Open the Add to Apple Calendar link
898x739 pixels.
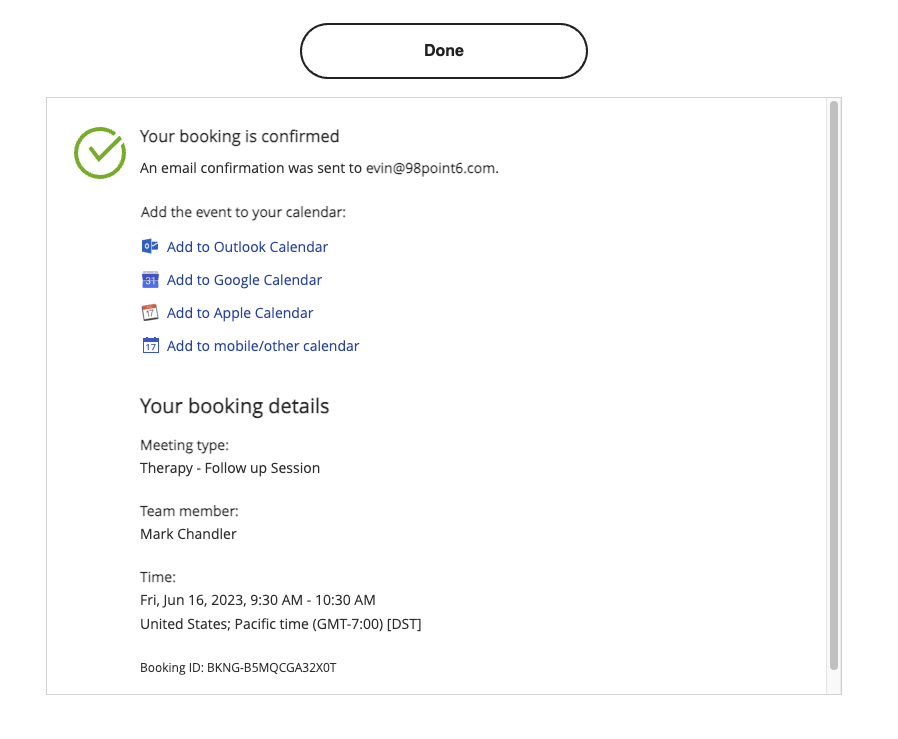[x=240, y=313]
